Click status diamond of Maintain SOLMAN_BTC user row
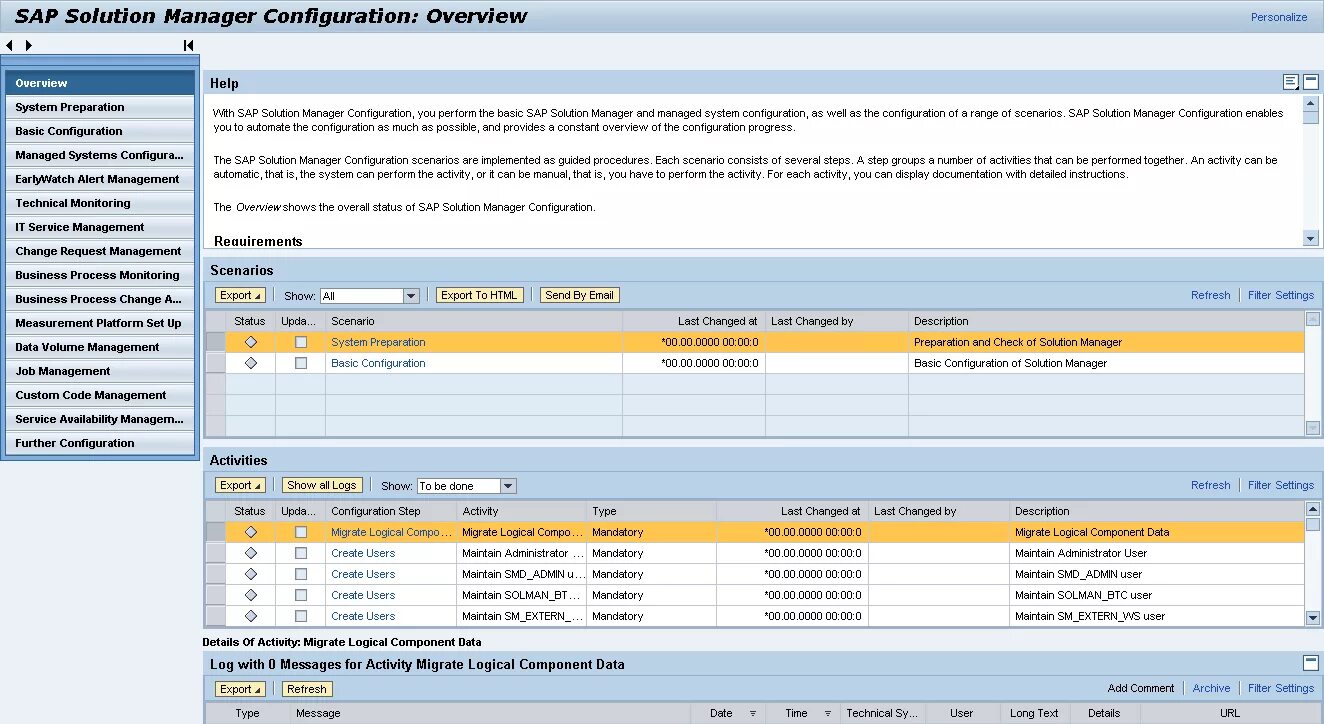 click(251, 595)
